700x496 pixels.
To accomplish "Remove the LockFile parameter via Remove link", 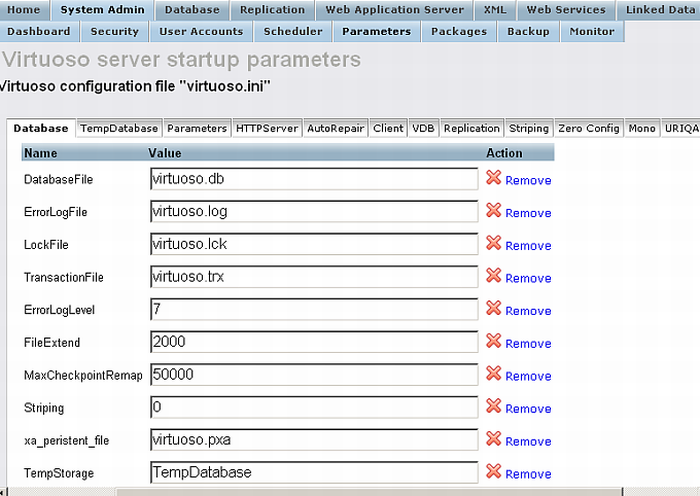I will tap(528, 246).
